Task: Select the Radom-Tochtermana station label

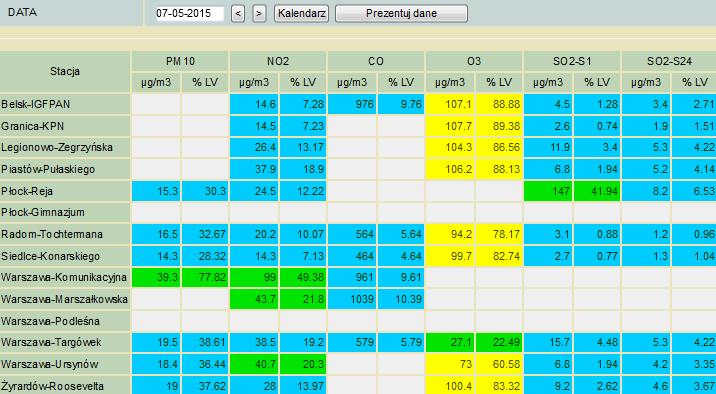Action: click(65, 234)
